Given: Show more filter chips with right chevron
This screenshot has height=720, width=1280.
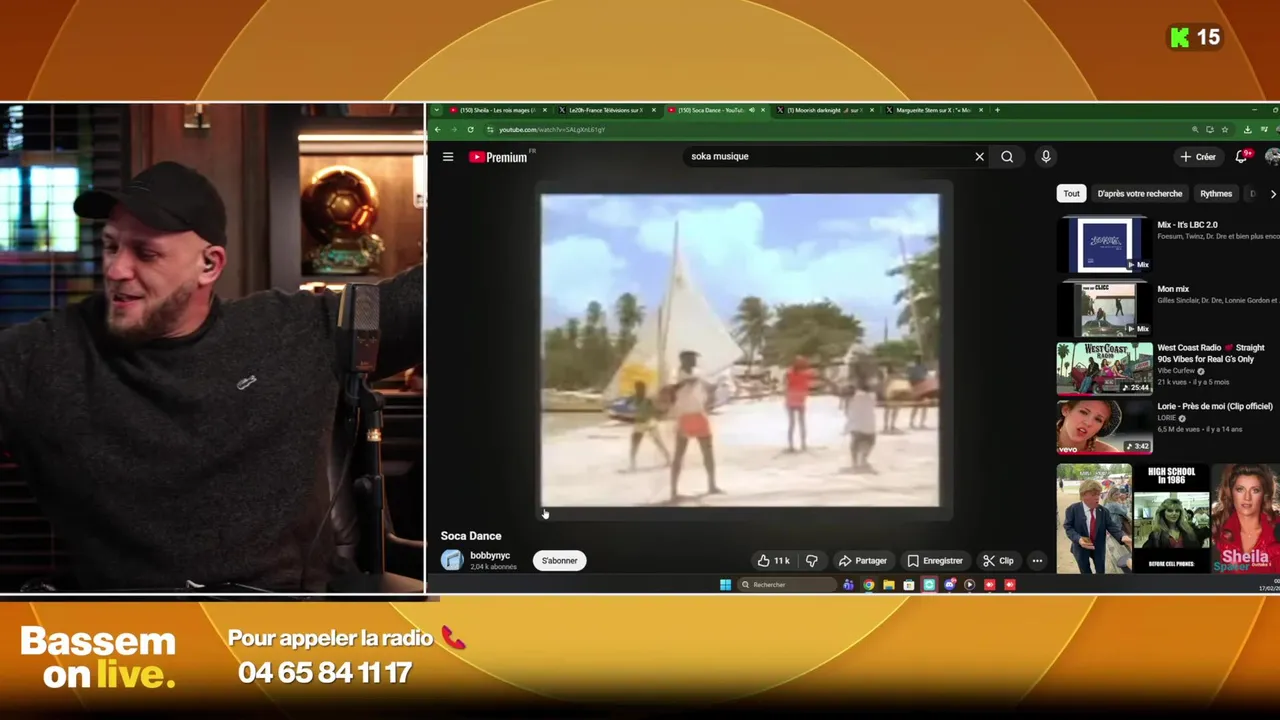Looking at the screenshot, I should pyautogui.click(x=1273, y=194).
